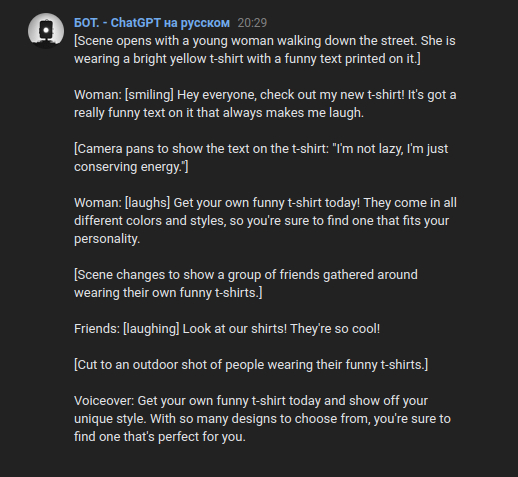Click the Woman [smiling] dialogue line
Screen dimensions: 518x477
pyautogui.click(x=265, y=95)
